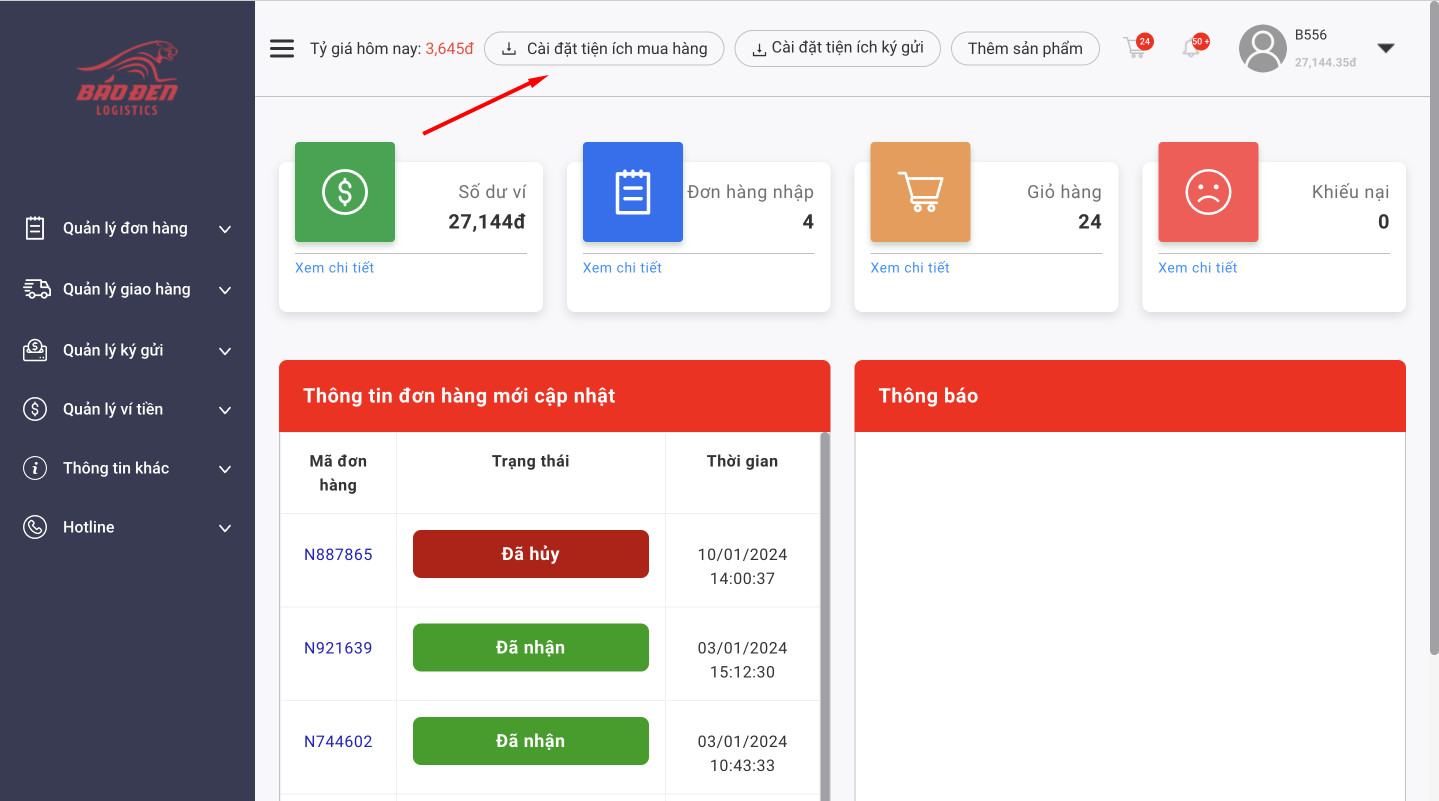Click the orders table scrollbar
Screen dimensions: 1439x801
click(x=825, y=616)
